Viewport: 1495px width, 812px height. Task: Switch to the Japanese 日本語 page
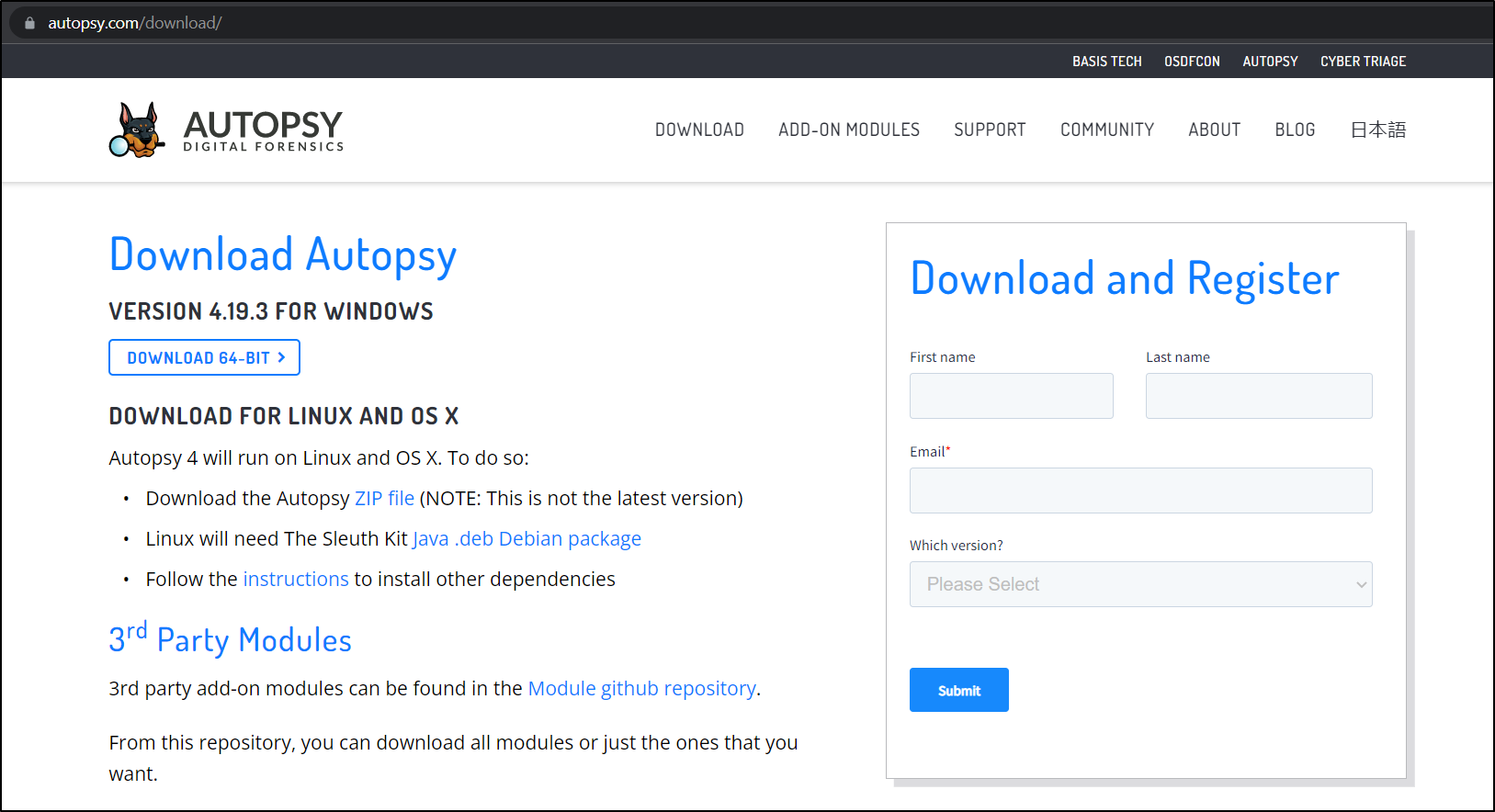tap(1378, 130)
